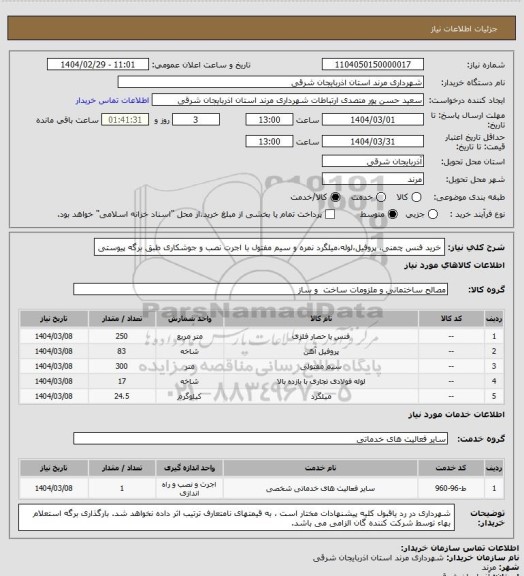Image resolution: width=524 pixels, height=576 pixels.
Task: Click the service code ط-96-960
Action: tap(451, 489)
